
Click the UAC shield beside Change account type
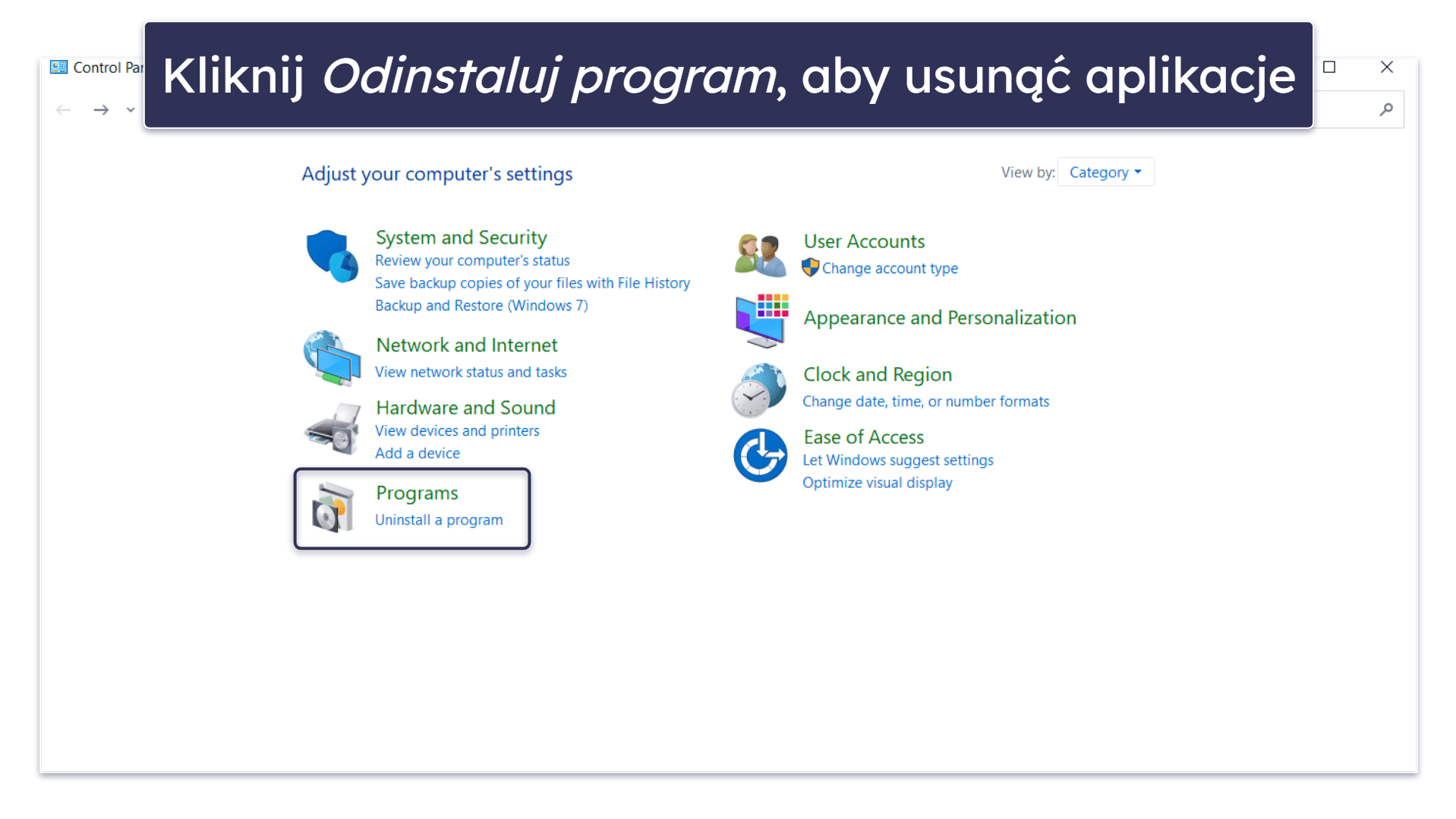[810, 268]
